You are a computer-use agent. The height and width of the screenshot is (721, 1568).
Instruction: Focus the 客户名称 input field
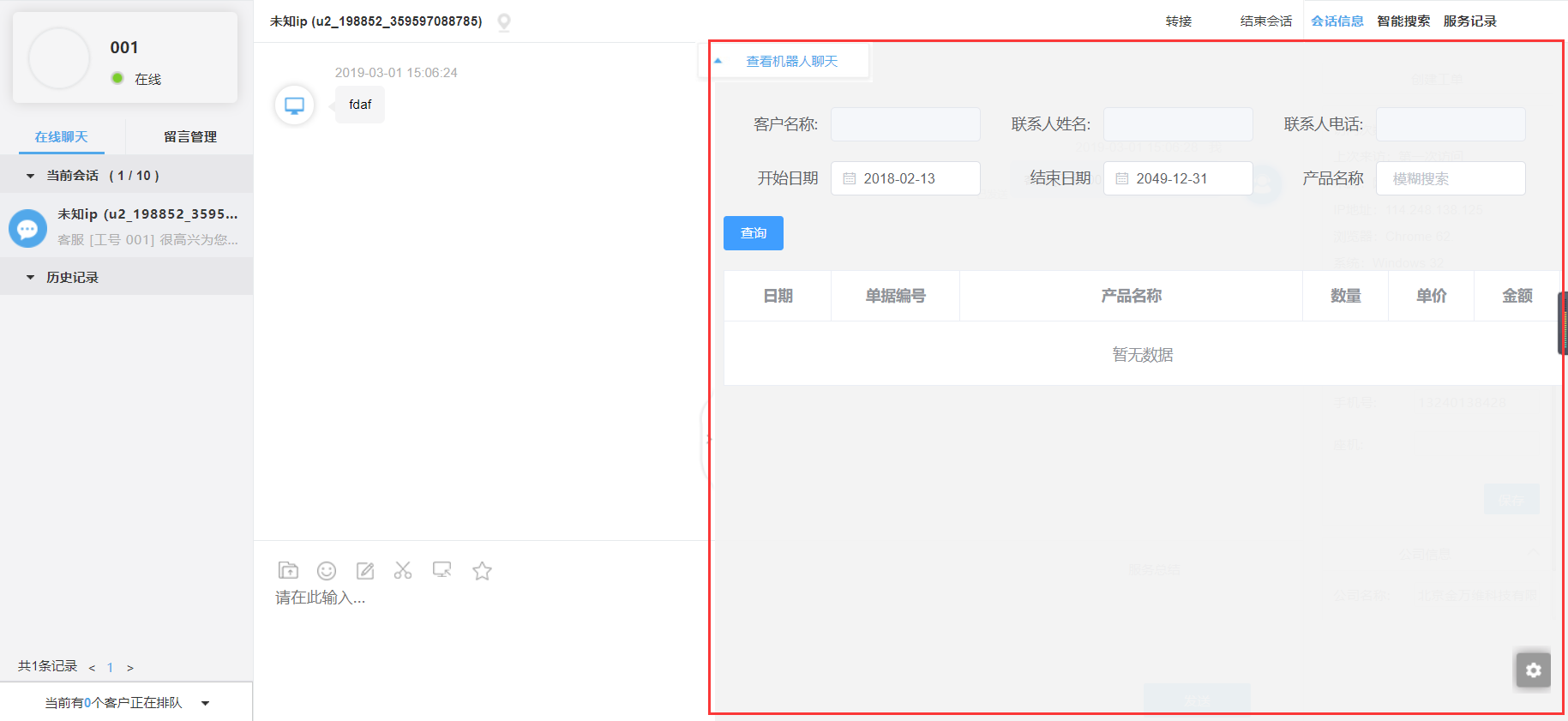pos(905,124)
